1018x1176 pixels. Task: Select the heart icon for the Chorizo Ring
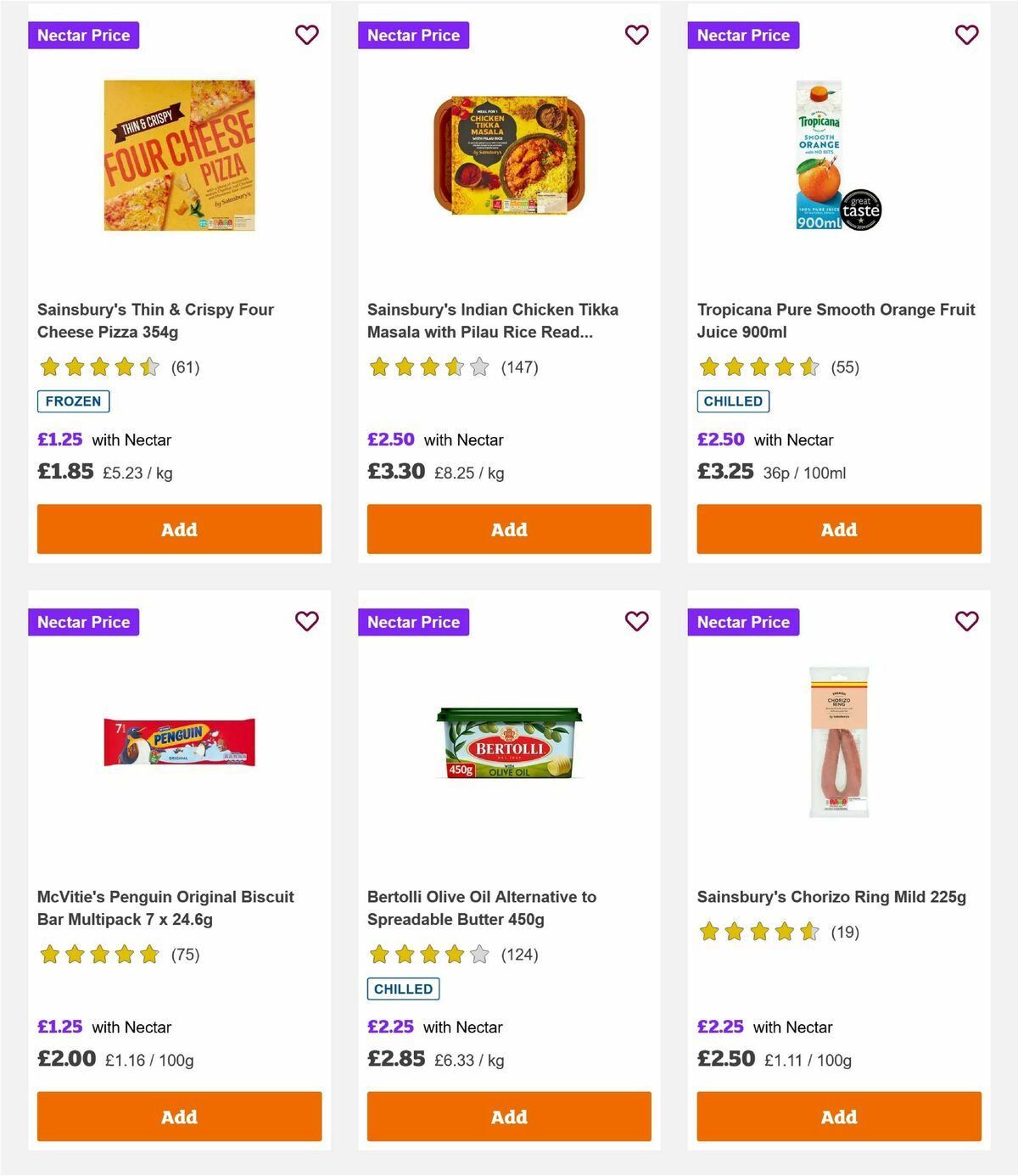click(966, 621)
